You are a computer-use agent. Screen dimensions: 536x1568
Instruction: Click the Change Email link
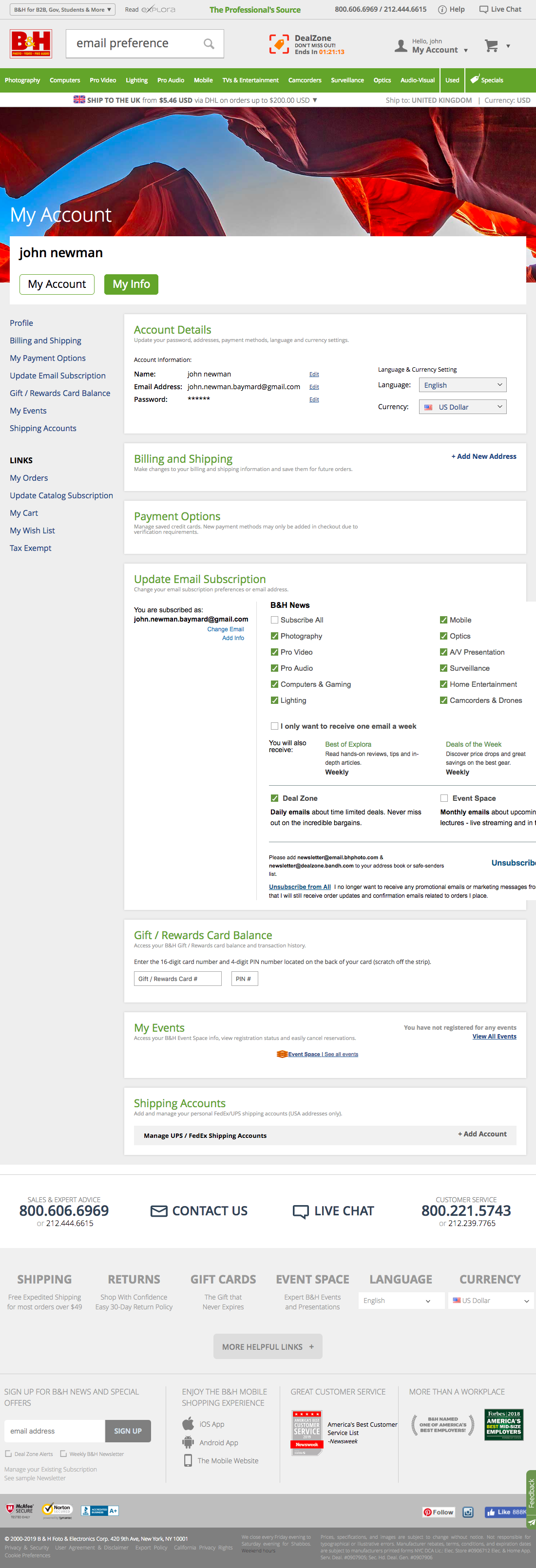[225, 629]
